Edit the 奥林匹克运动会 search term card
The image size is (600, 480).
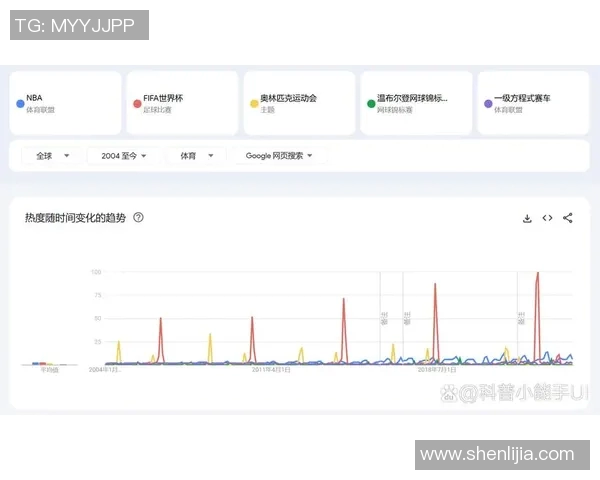click(300, 103)
